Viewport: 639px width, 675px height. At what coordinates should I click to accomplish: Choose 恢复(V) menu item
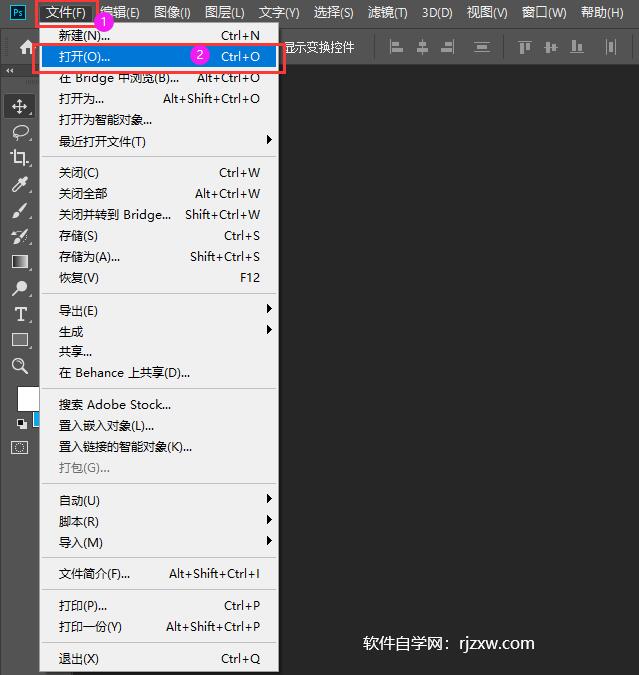click(x=159, y=278)
